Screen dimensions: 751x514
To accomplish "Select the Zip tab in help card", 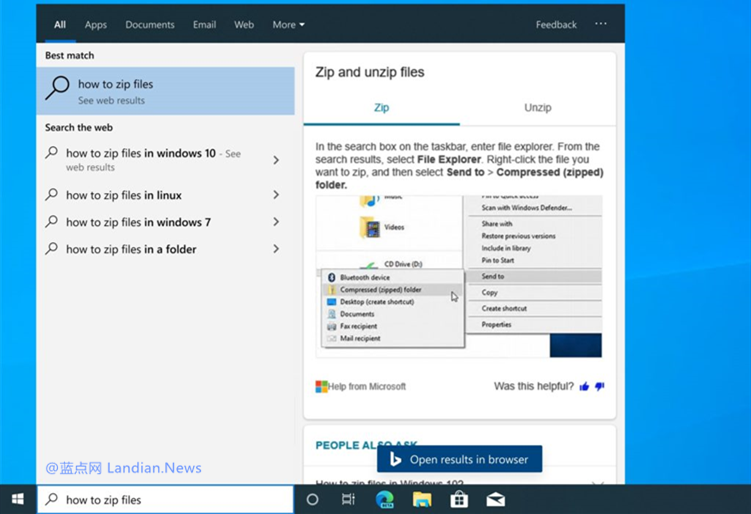I will pyautogui.click(x=382, y=108).
